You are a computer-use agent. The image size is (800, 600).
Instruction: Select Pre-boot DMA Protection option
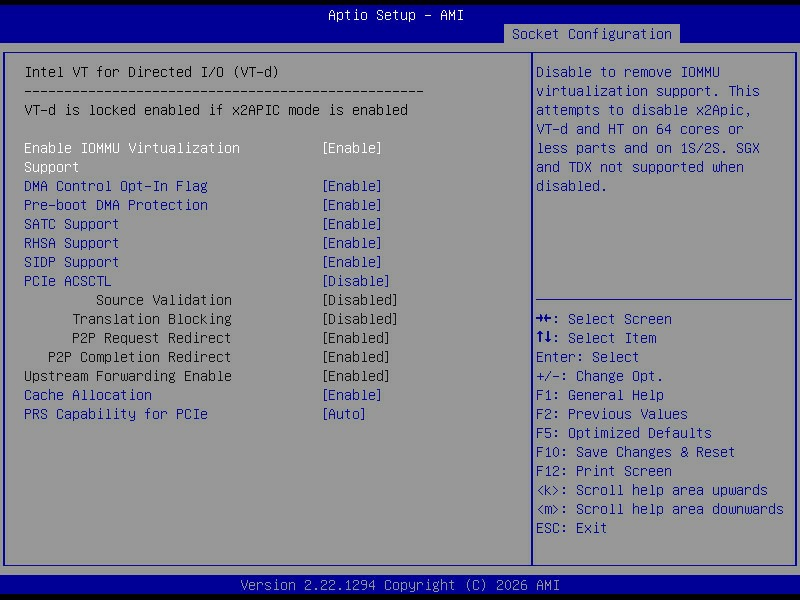tap(116, 205)
